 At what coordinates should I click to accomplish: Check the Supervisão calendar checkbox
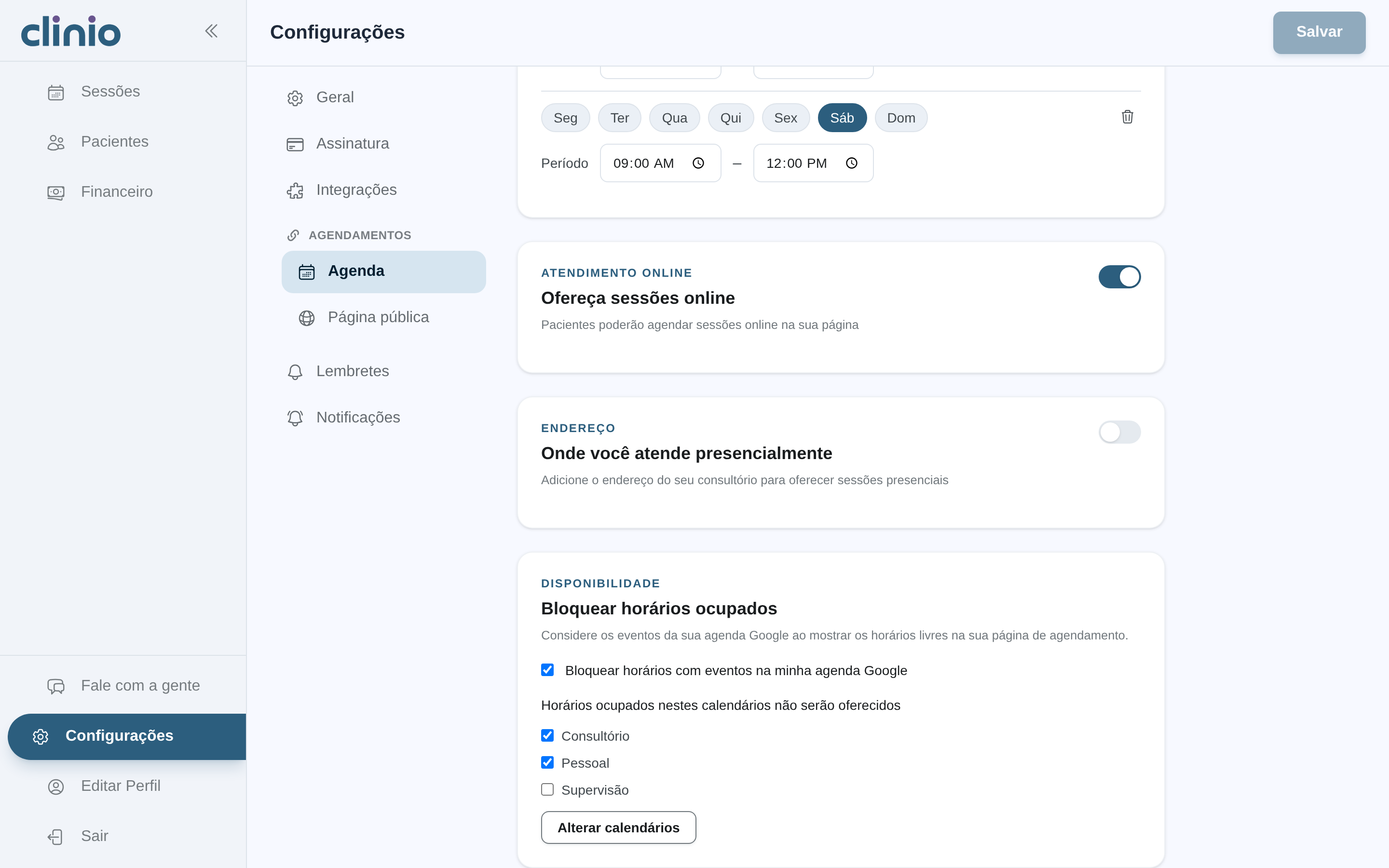click(547, 789)
